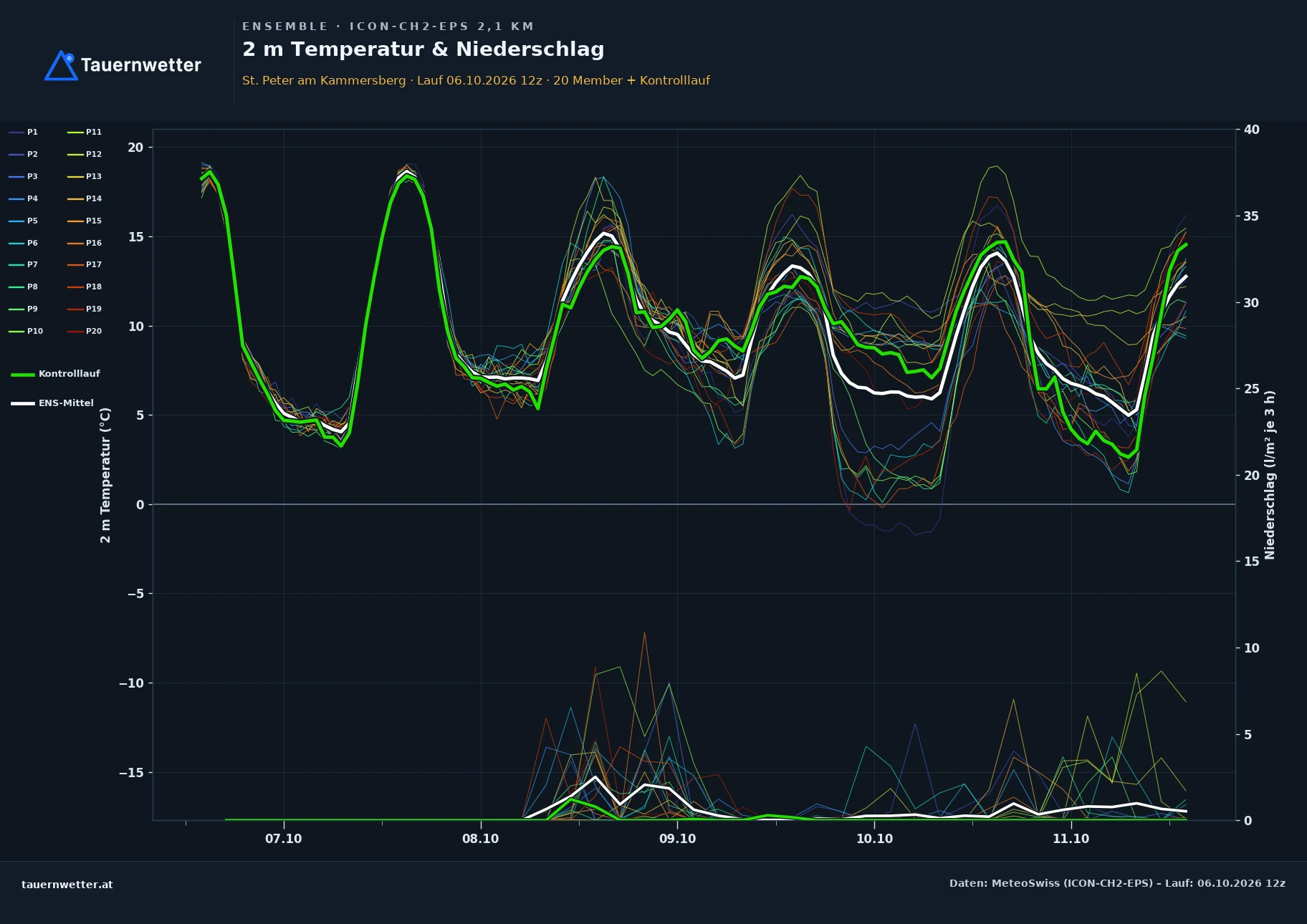The width and height of the screenshot is (1307, 924).
Task: Open the tauernwetter.at footer link
Action: (67, 885)
